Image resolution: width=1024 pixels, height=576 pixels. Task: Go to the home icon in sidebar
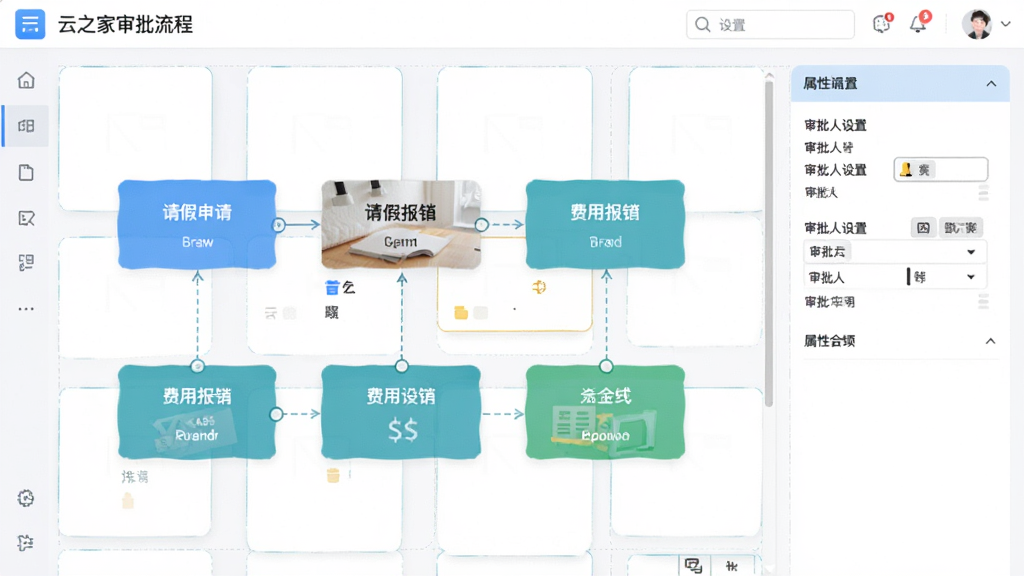pos(26,80)
